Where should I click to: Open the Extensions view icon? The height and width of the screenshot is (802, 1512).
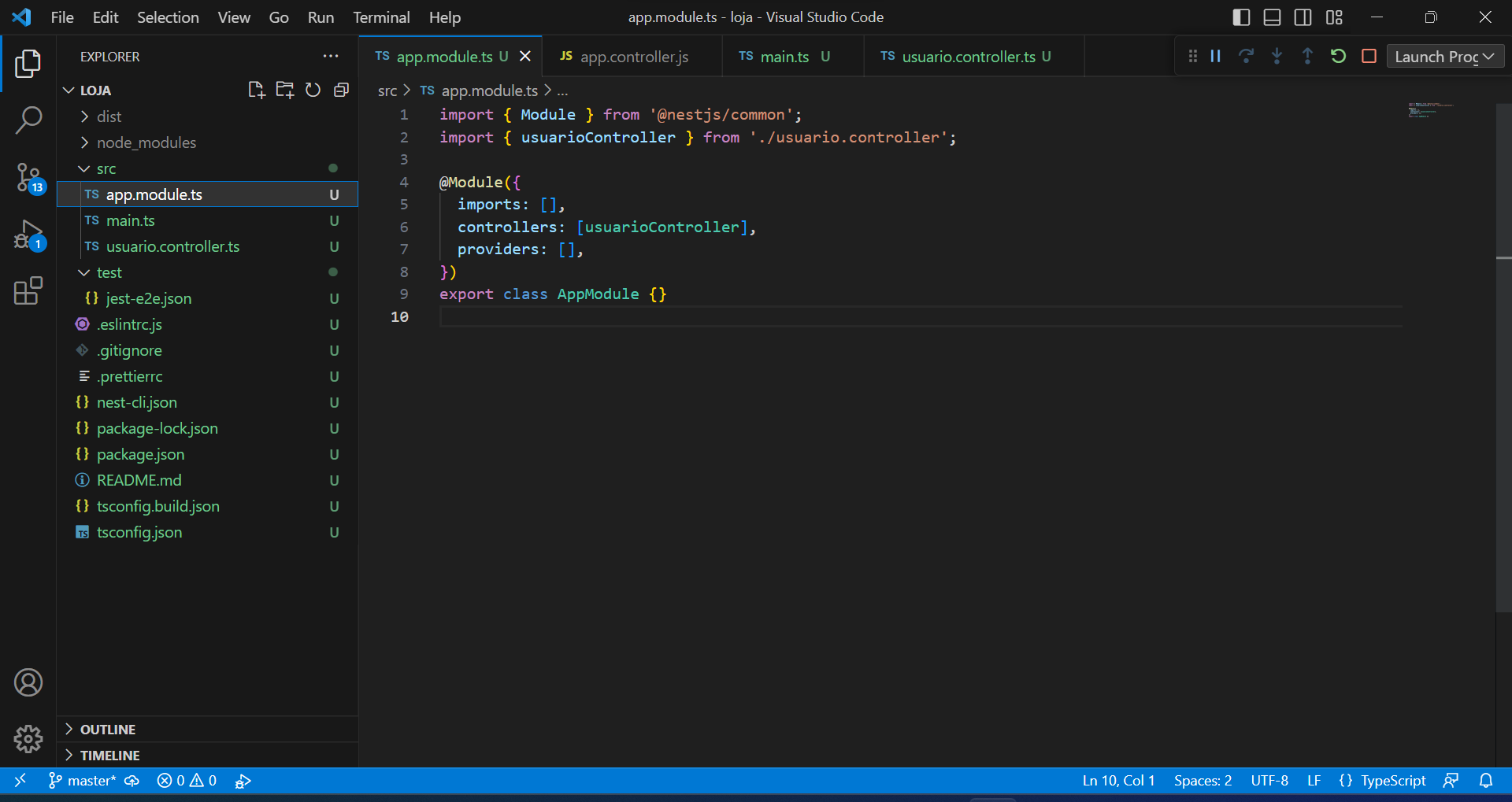[28, 290]
